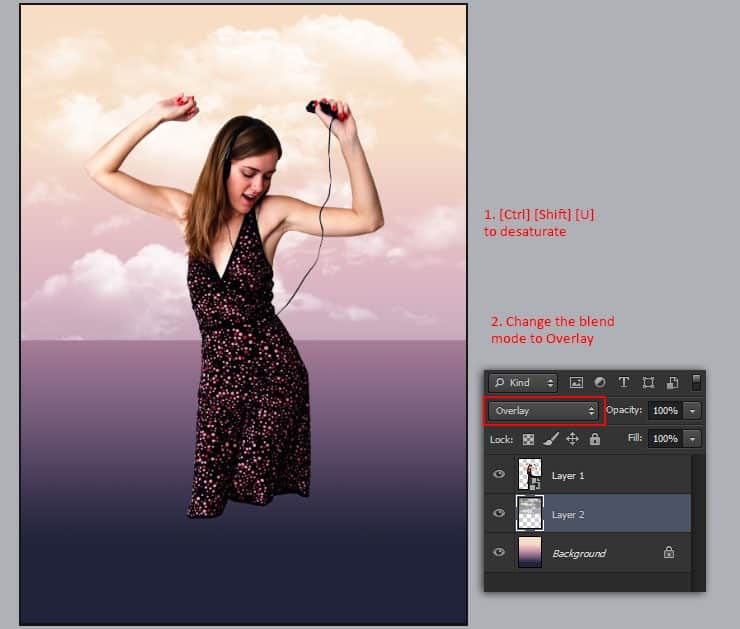The height and width of the screenshot is (629, 740).
Task: Filter layers by smart objects icon
Action: point(672,383)
